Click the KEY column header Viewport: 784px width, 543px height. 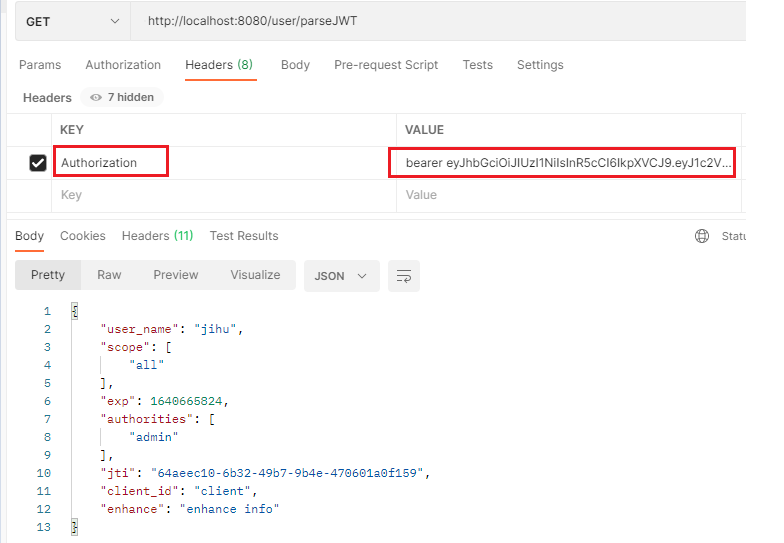[72, 130]
